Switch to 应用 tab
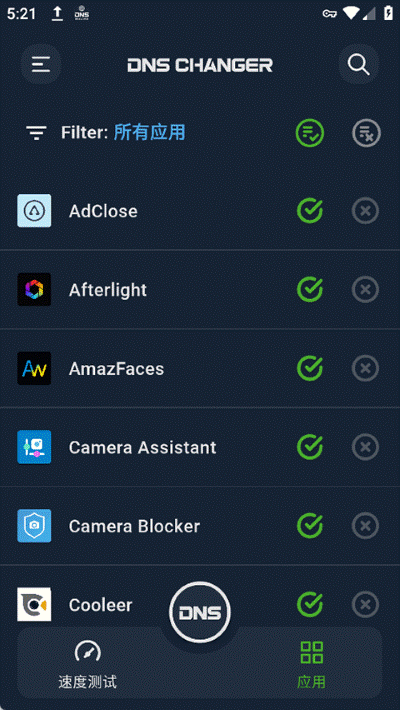Image resolution: width=400 pixels, height=710 pixels. (312, 664)
